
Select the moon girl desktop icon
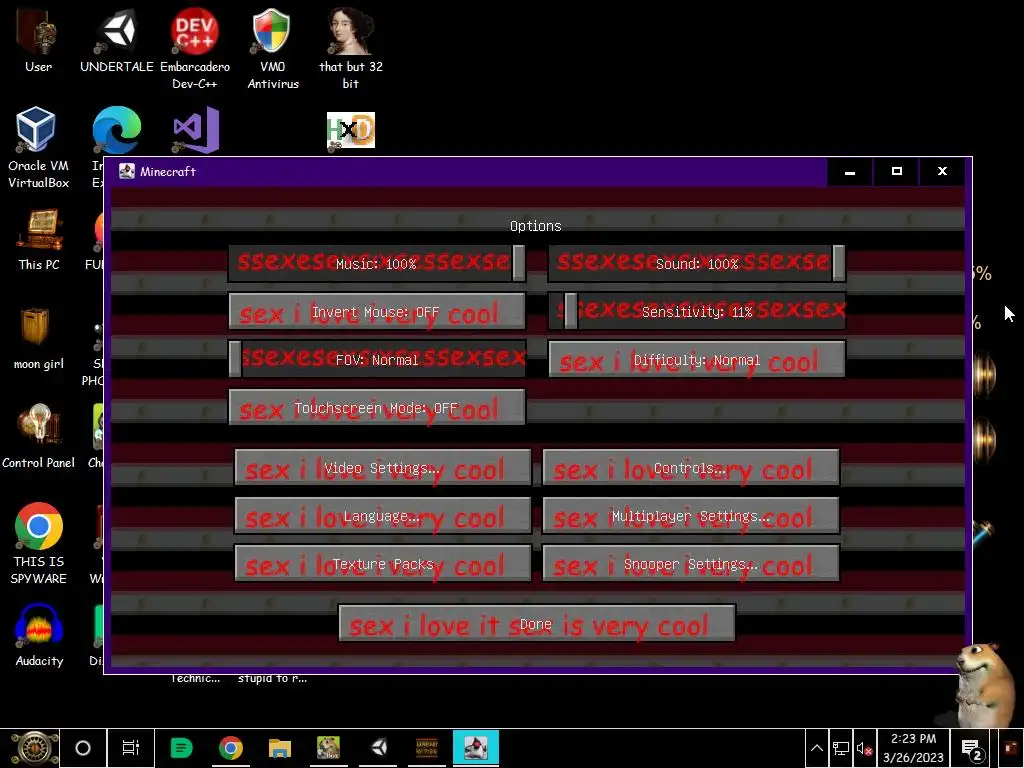[x=39, y=338]
